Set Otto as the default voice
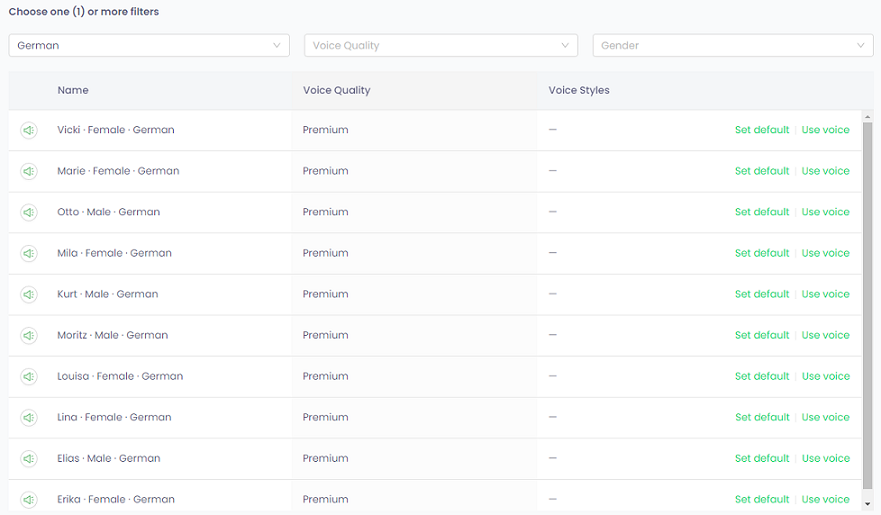The width and height of the screenshot is (881, 515). pos(762,212)
